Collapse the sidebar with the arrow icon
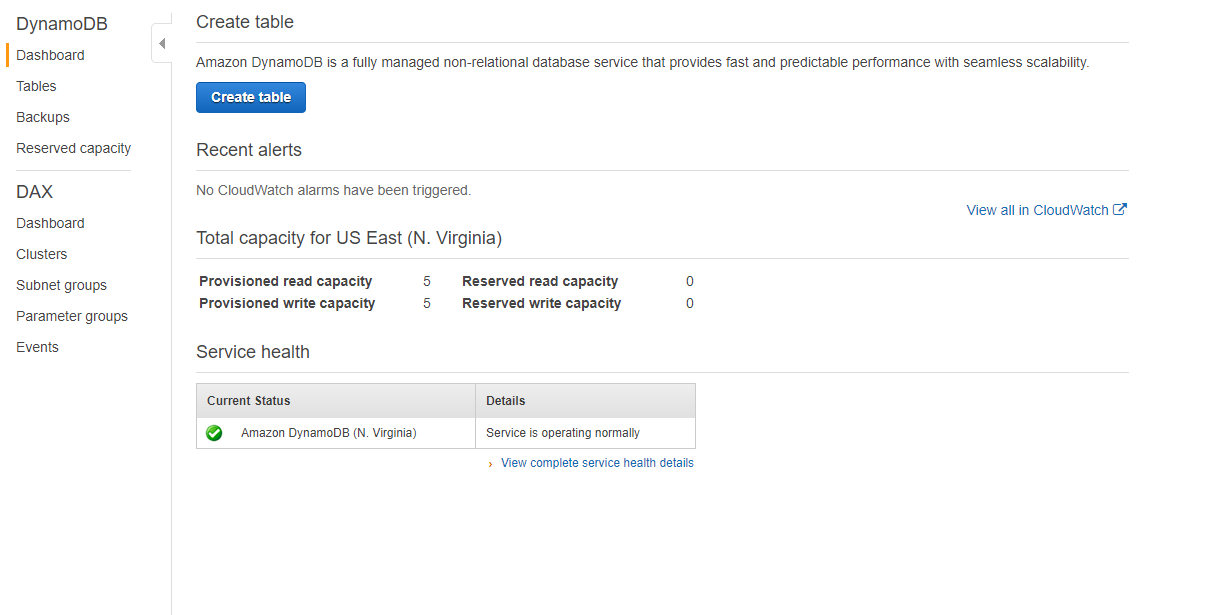The image size is (1207, 615). coord(162,44)
